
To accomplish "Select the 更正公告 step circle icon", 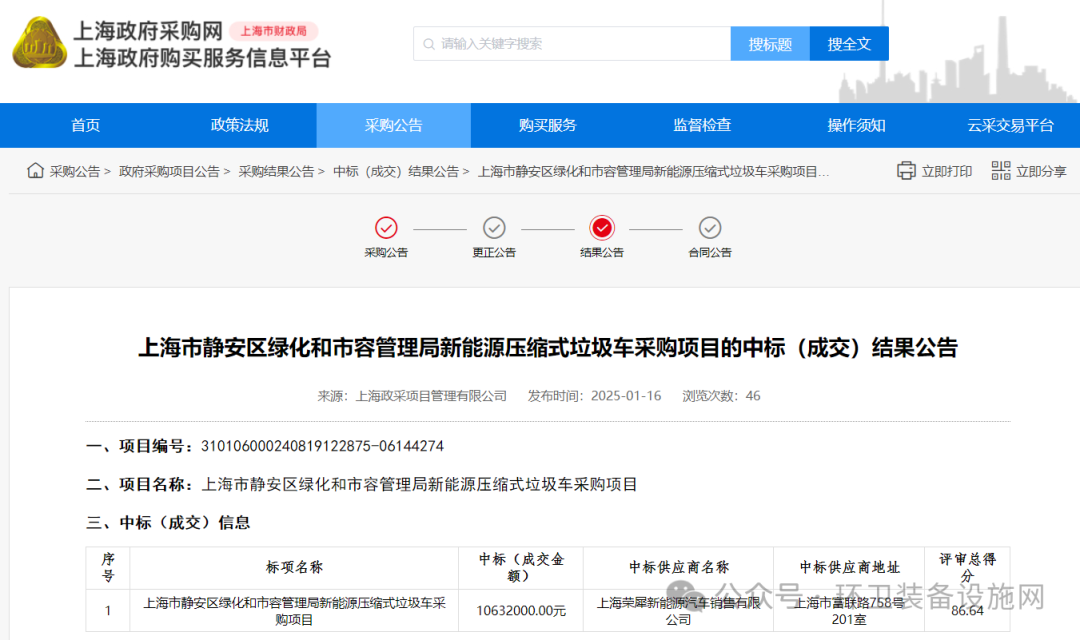I will (494, 227).
